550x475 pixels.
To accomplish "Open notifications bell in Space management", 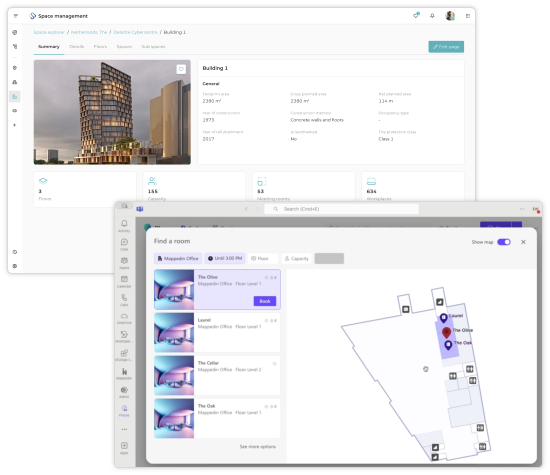I will (x=432, y=16).
